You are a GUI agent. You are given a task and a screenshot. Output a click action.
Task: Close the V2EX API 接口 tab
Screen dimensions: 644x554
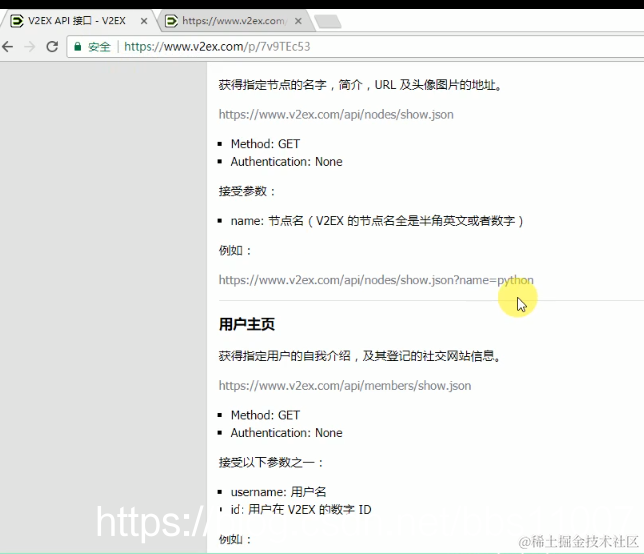(x=144, y=21)
